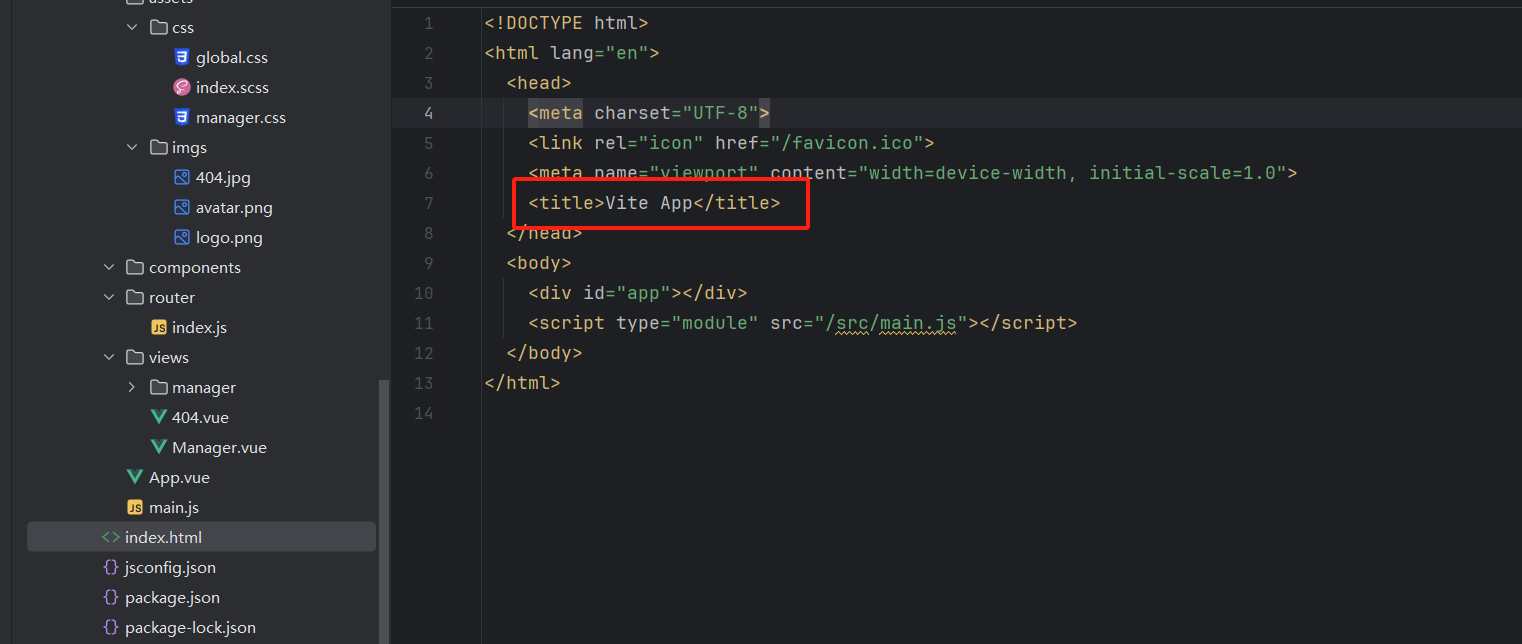This screenshot has height=644, width=1522.
Task: Select the Sass icon beside index.scss
Action: pos(181,87)
